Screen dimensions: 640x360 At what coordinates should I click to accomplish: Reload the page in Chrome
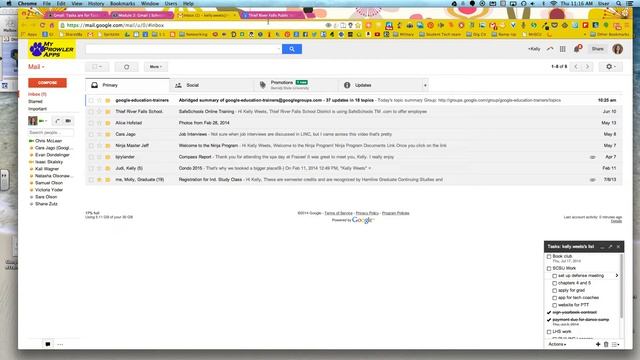coord(42,25)
